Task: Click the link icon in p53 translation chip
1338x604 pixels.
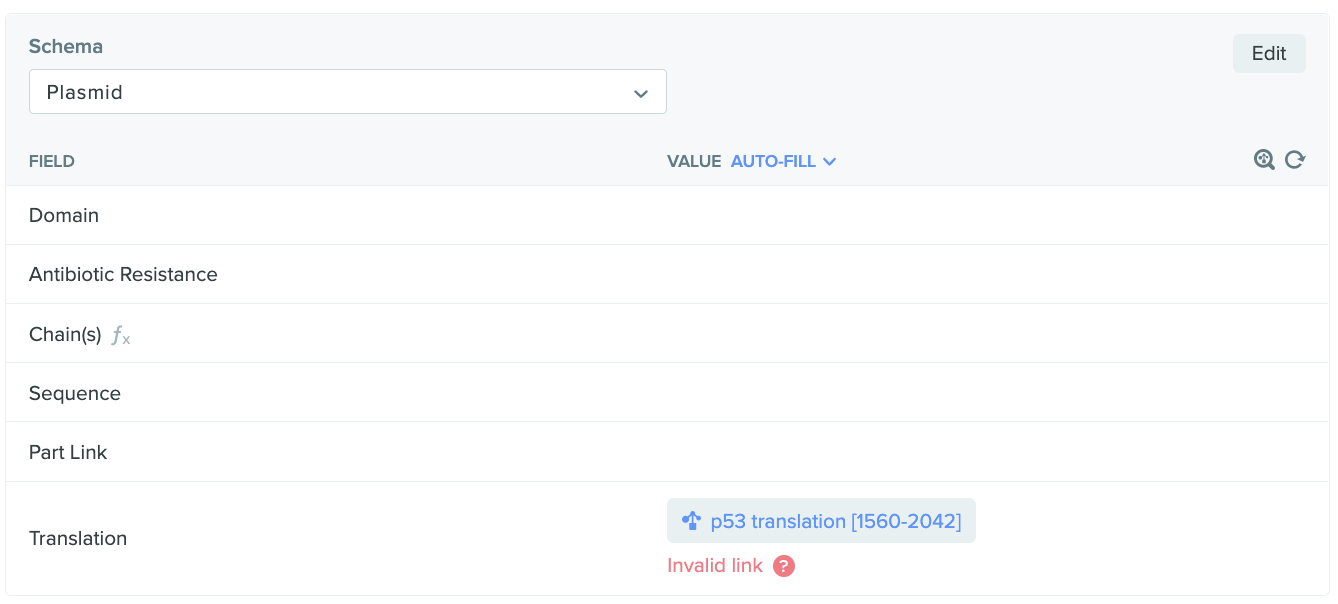Action: point(691,521)
